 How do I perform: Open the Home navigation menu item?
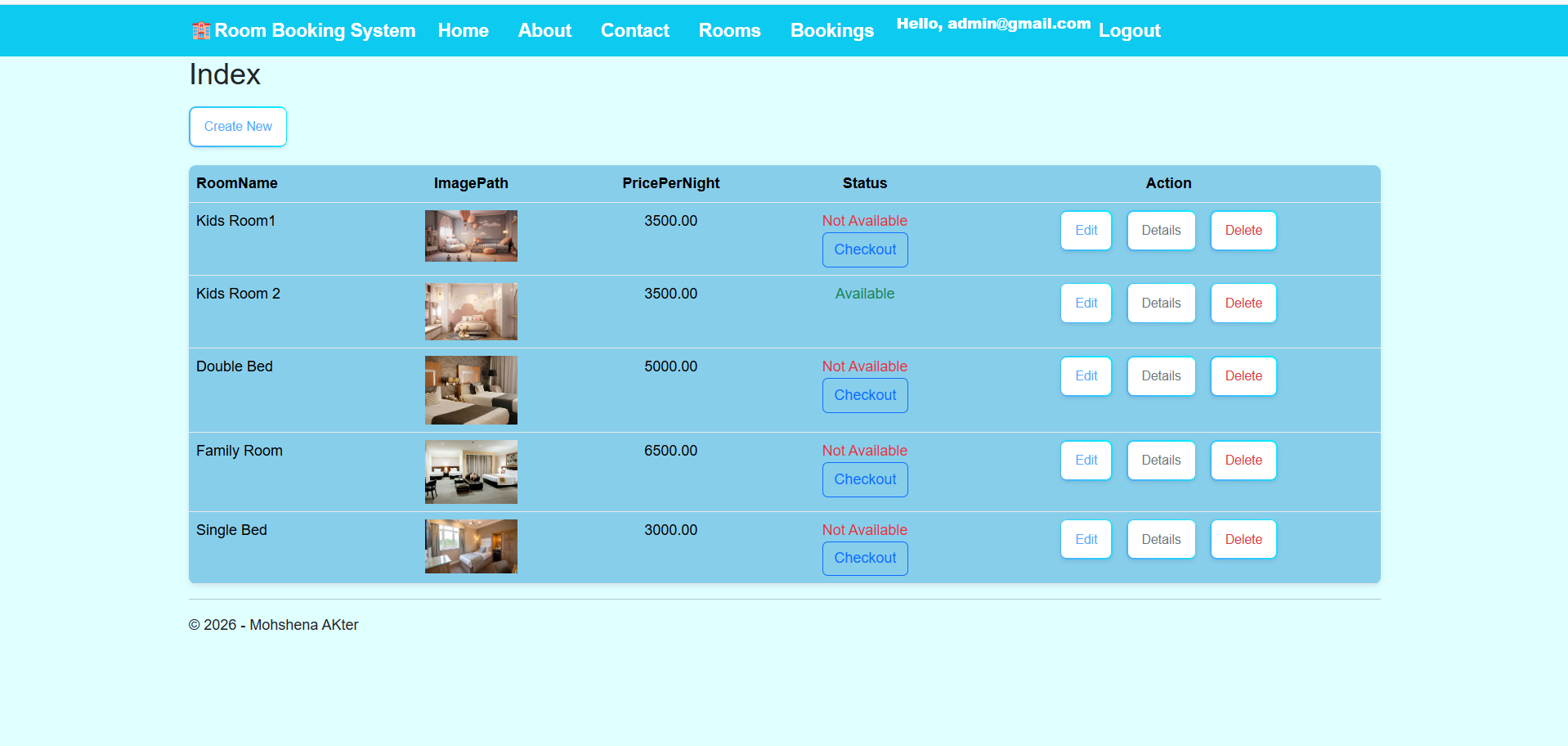(463, 30)
